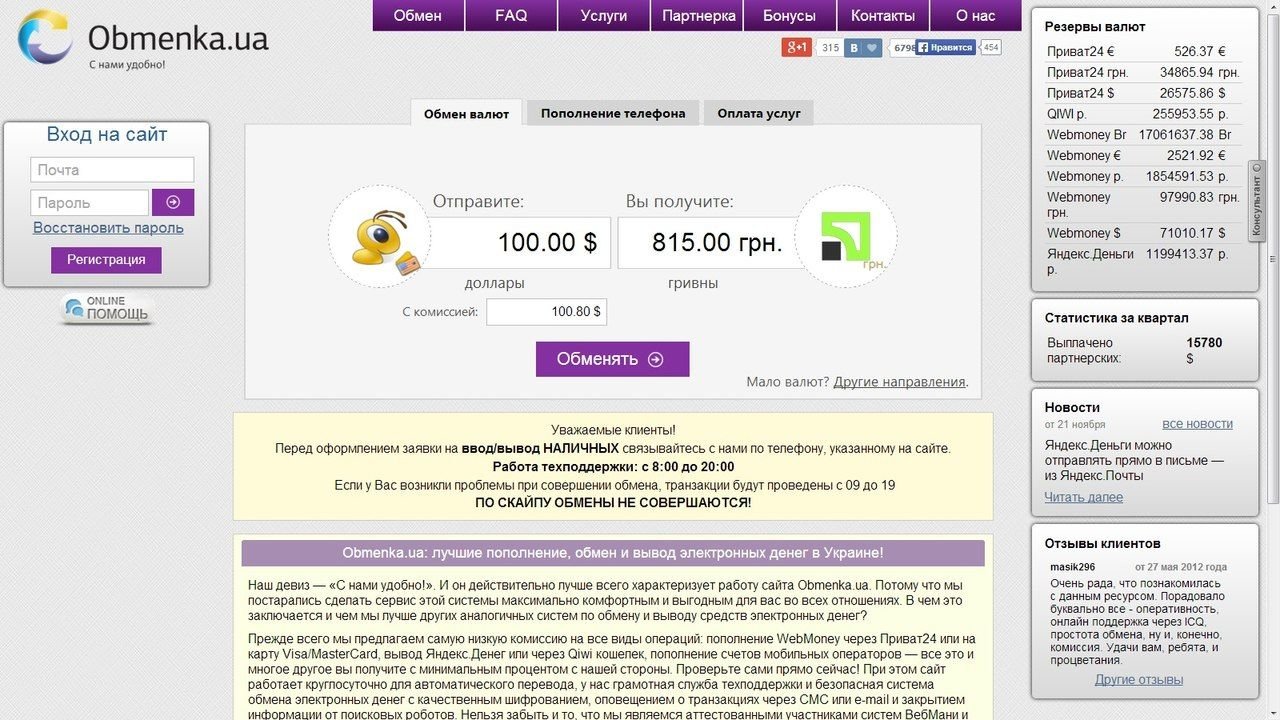Click the Новости heading
The width and height of the screenshot is (1280, 720).
click(1072, 407)
